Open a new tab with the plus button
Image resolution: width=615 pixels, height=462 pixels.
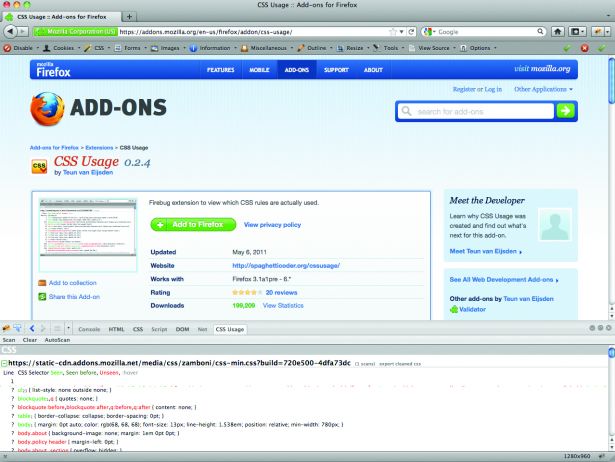coord(129,16)
